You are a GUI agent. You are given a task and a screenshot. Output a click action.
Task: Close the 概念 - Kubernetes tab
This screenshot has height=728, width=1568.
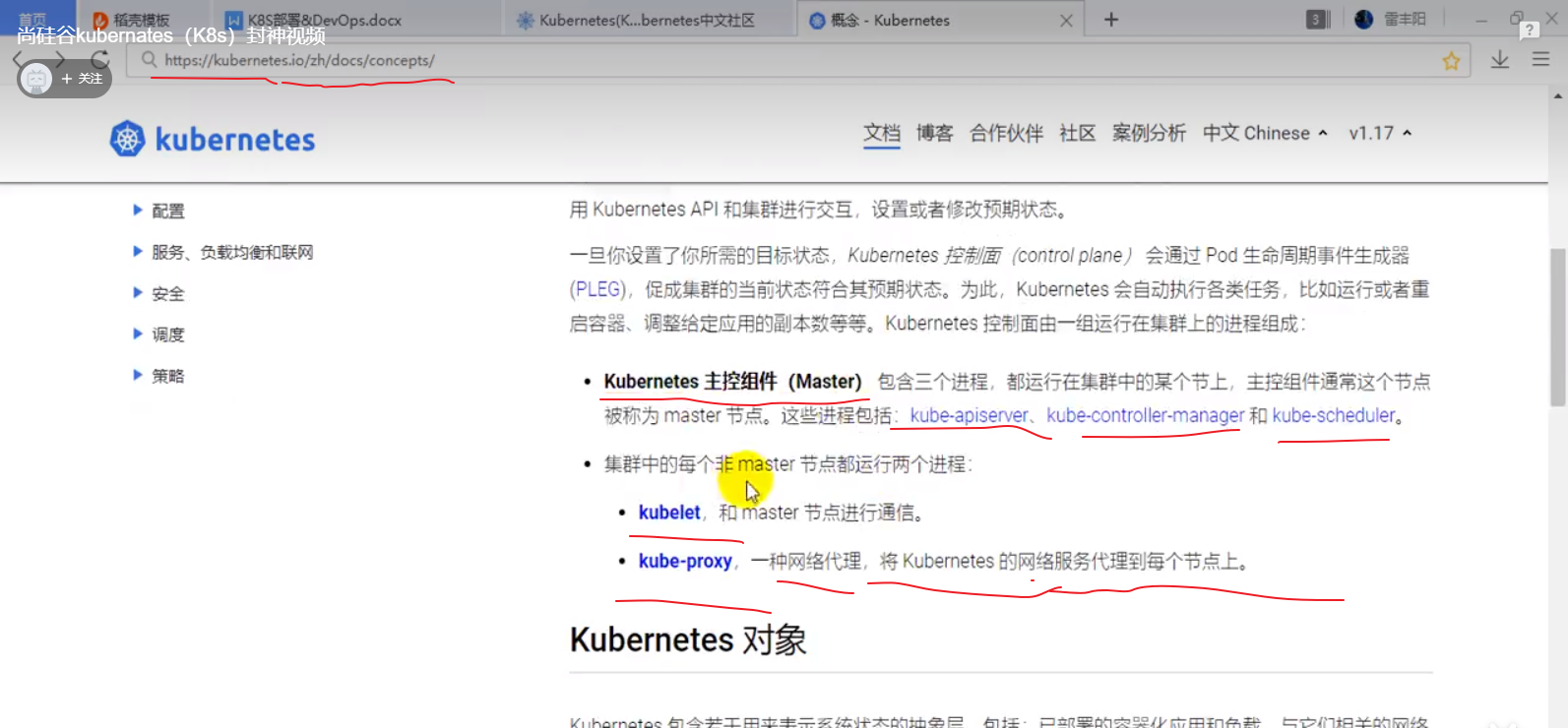coord(1066,20)
